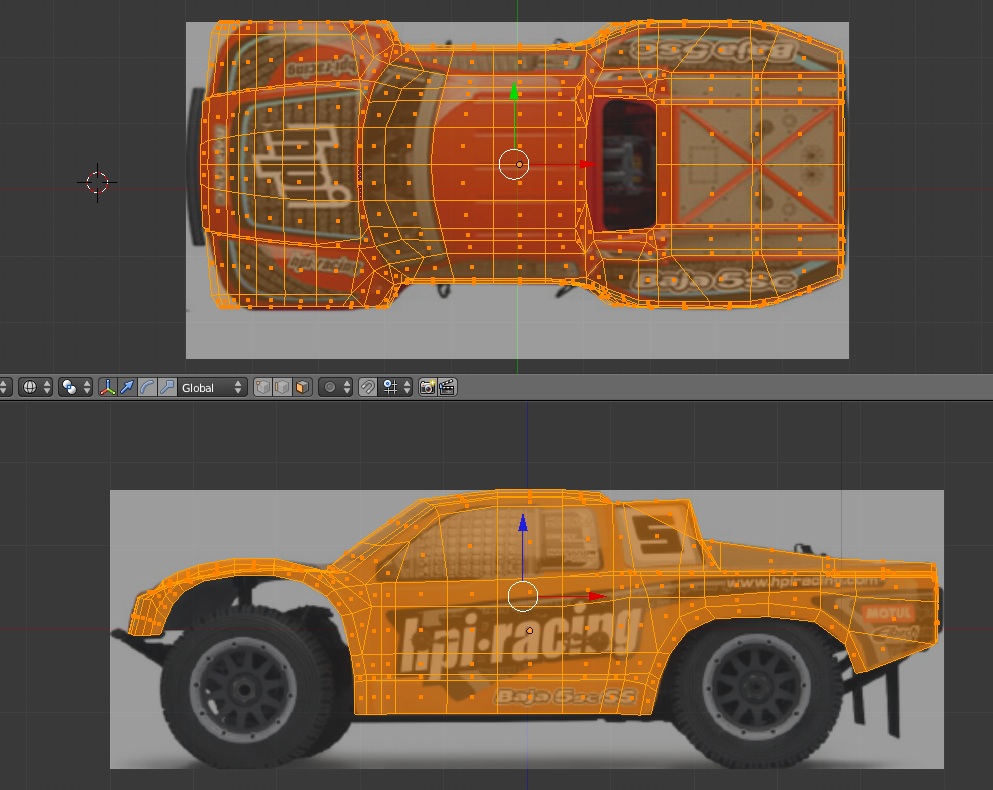Click the OpenGL render image camera icon
This screenshot has height=790, width=993.
click(x=427, y=387)
